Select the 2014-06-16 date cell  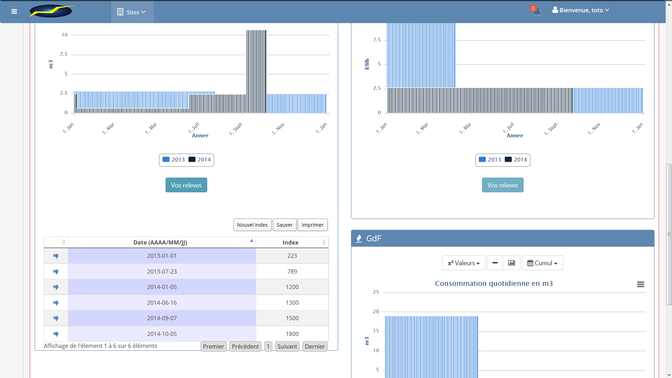click(162, 303)
